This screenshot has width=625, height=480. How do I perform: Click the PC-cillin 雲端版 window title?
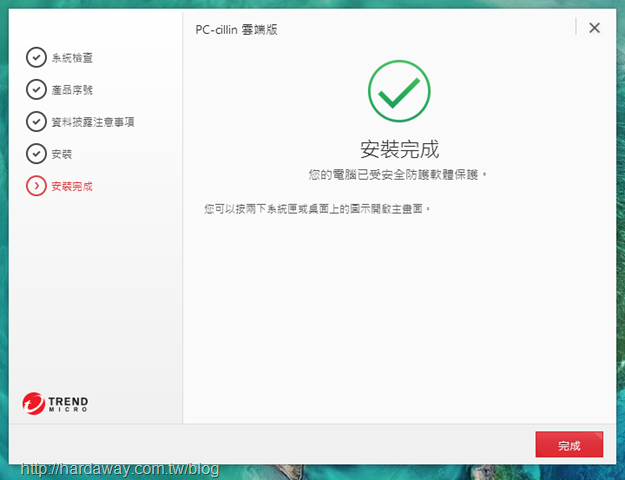tap(236, 30)
